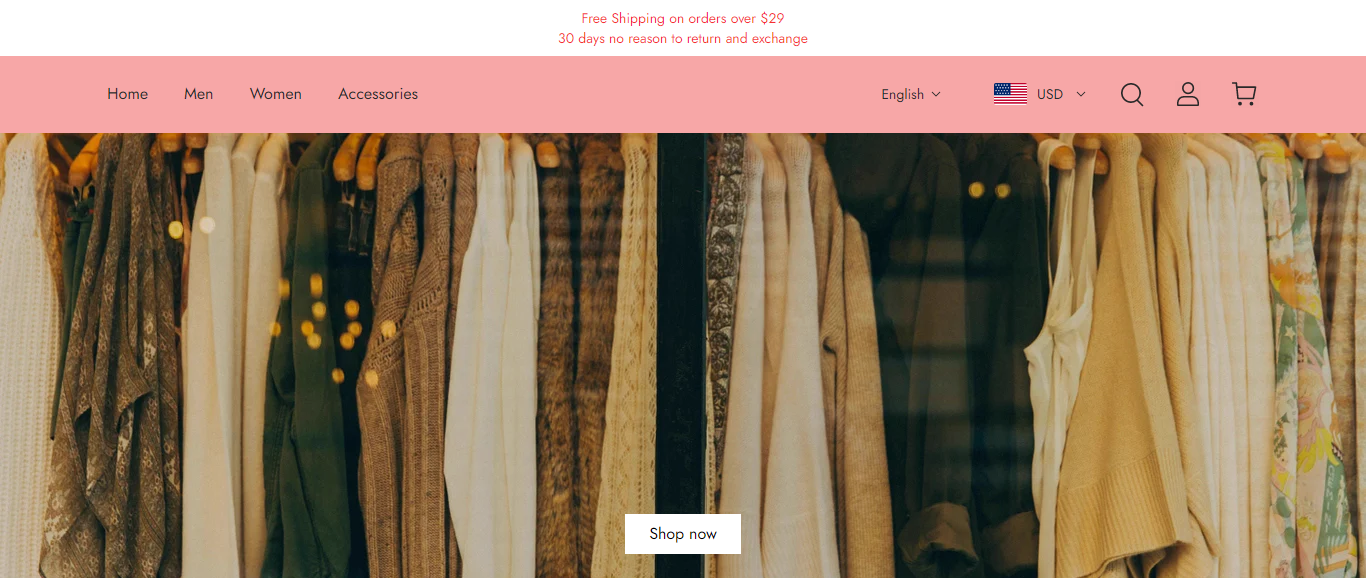Viewport: 1366px width, 578px height.
Task: Expand the English language dropdown
Action: click(911, 94)
